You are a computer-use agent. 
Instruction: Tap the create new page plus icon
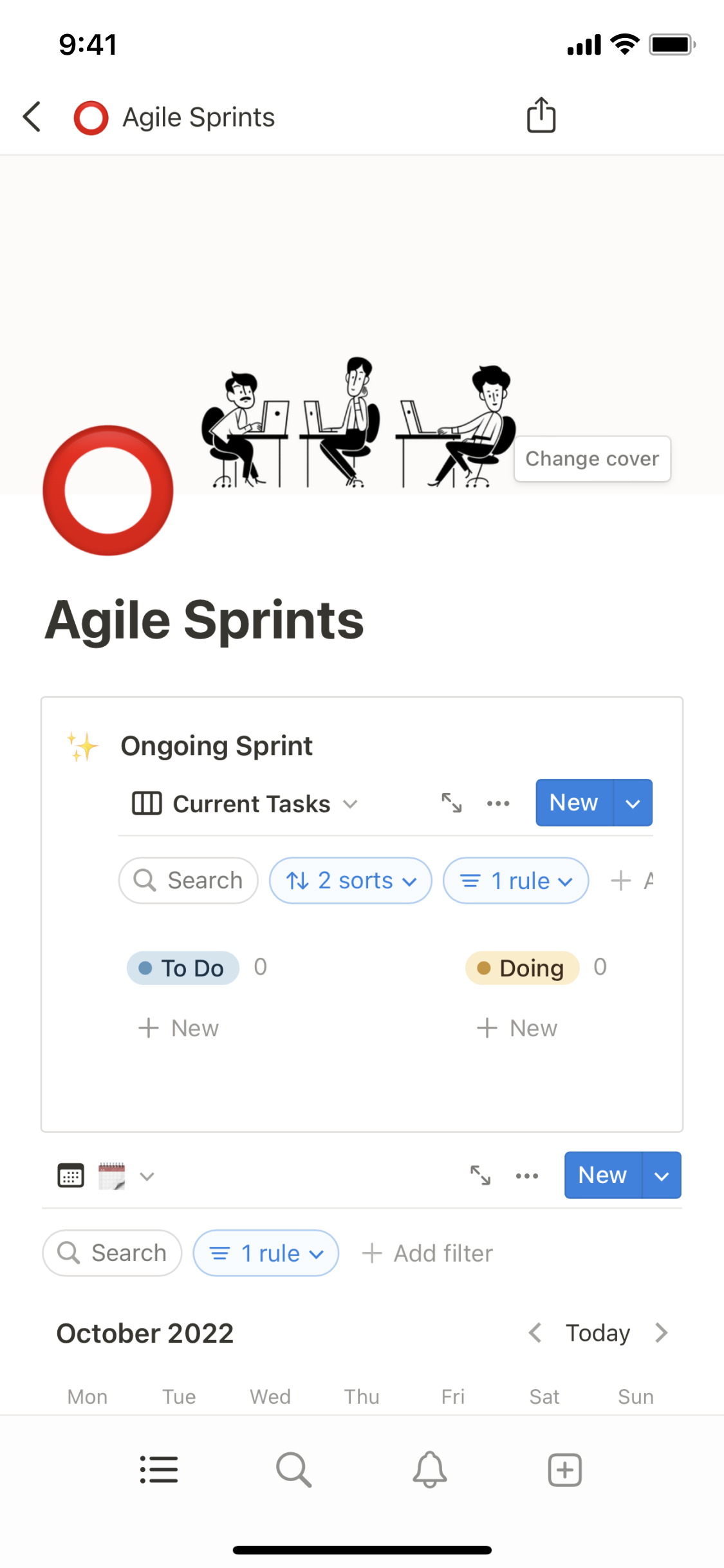(564, 1470)
